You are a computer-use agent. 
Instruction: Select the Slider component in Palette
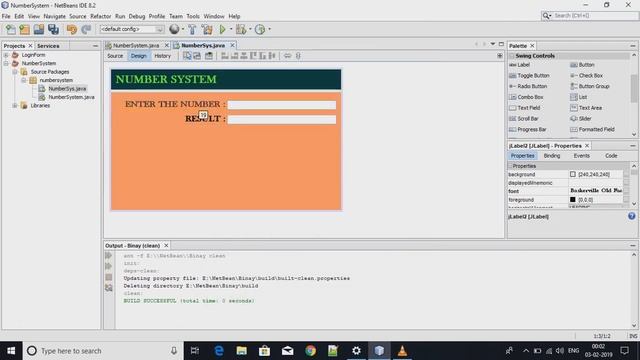coord(581,118)
